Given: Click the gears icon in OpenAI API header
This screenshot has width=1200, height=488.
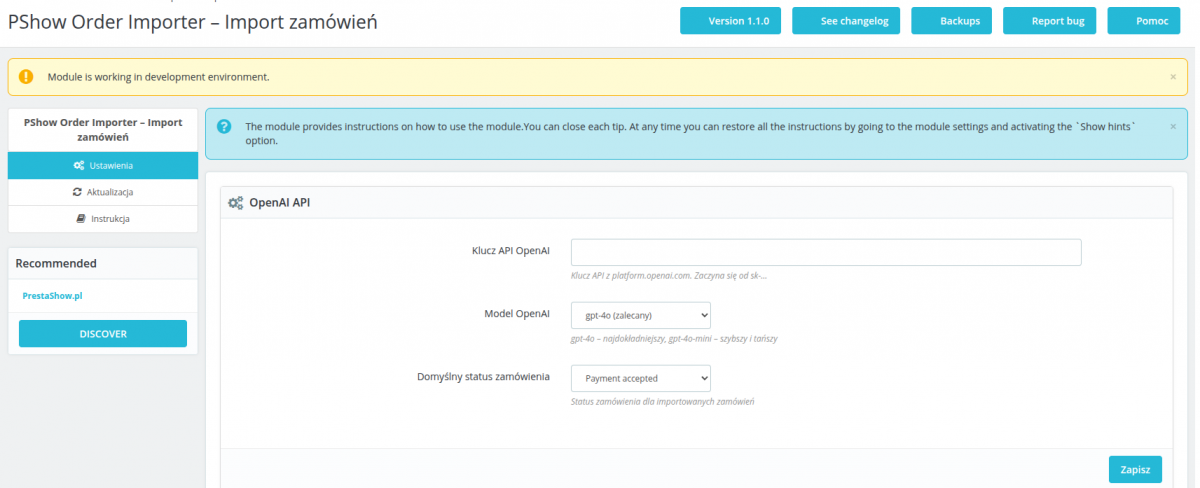Looking at the screenshot, I should tap(236, 203).
